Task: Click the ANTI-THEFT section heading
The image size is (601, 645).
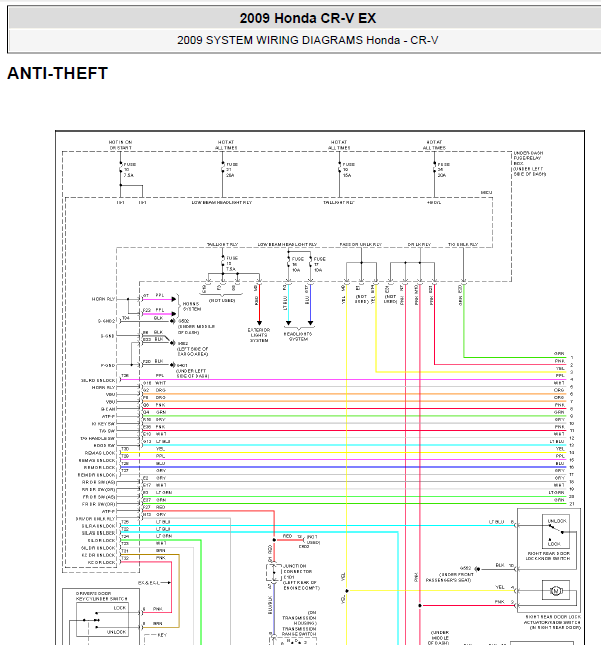Action: 58,74
